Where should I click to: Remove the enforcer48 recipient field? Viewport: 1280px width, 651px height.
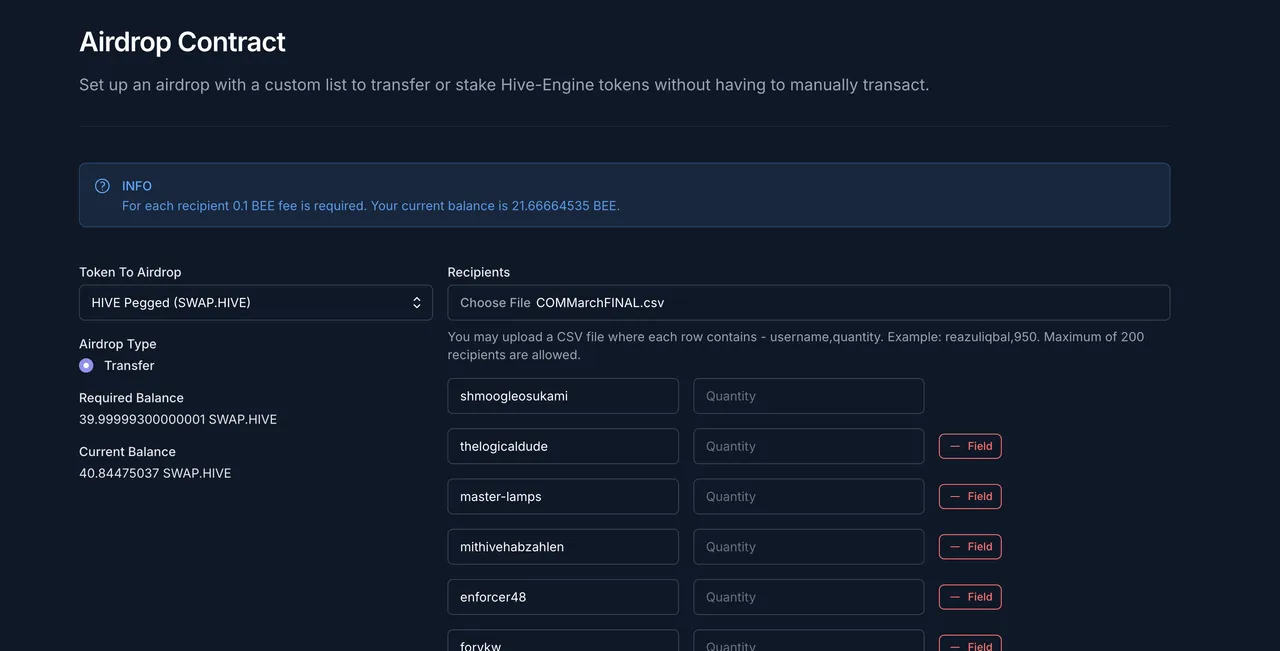click(x=970, y=597)
